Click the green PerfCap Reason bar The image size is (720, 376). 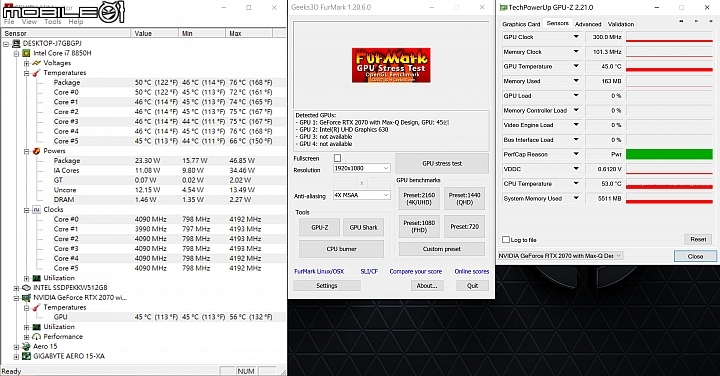669,154
